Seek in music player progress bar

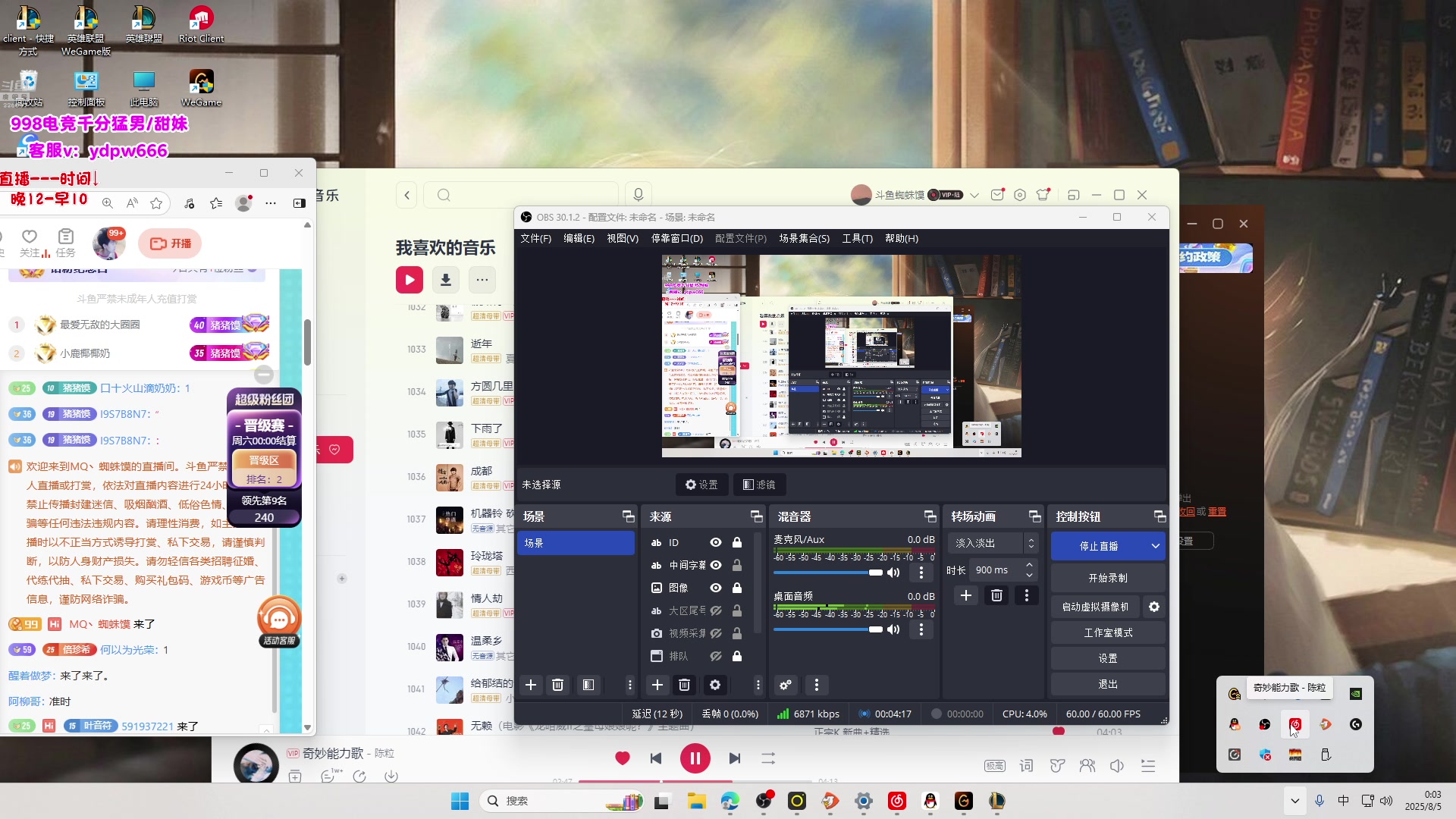tap(695, 780)
